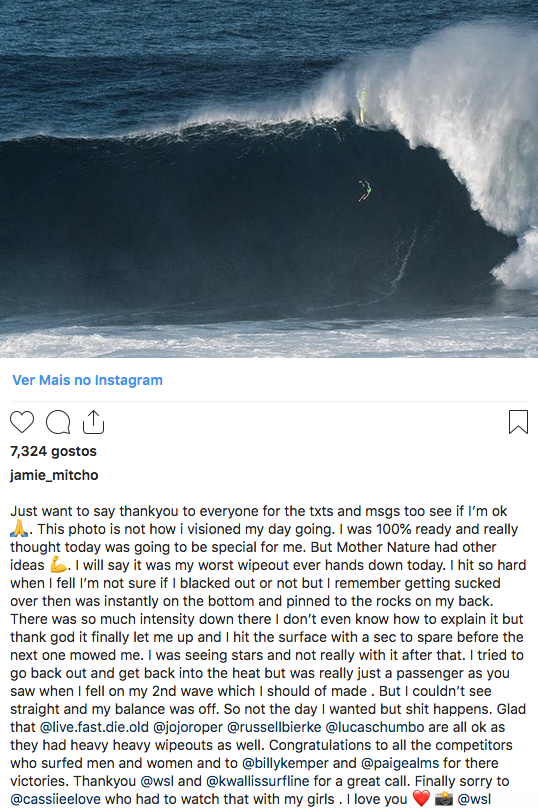
Task: Open the @kwallissurfline mention
Action: [258, 781]
